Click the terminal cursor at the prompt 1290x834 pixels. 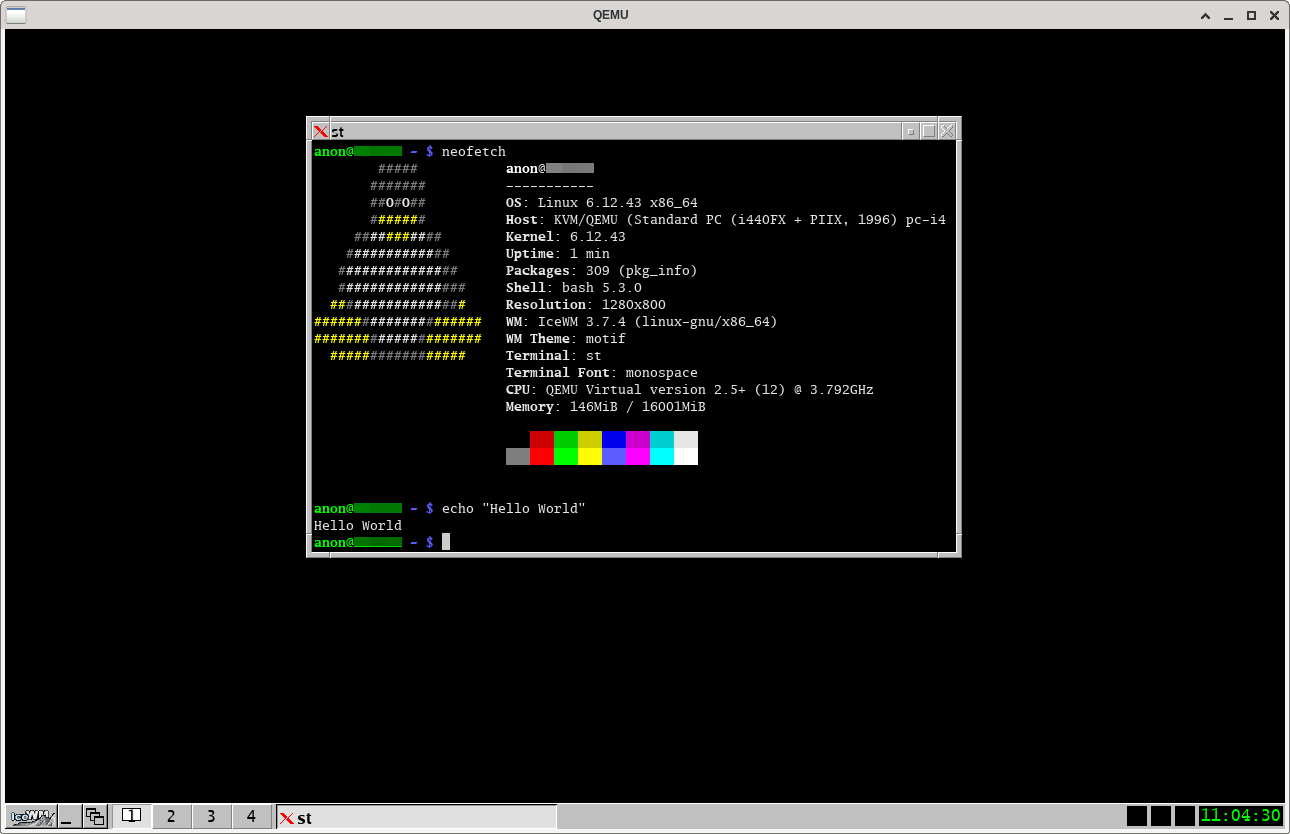[446, 542]
